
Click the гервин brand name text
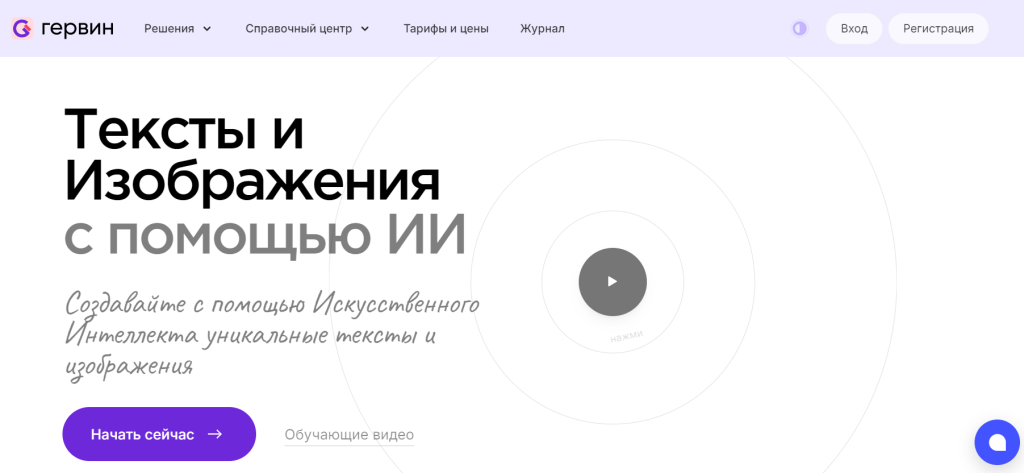(x=77, y=28)
